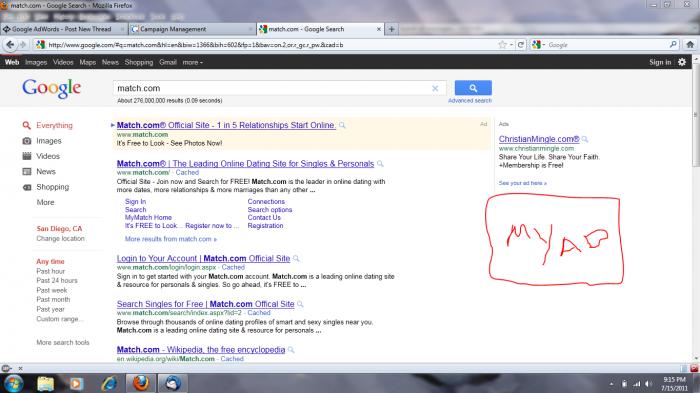Expand More search tools
700x393 pixels.
point(63,343)
